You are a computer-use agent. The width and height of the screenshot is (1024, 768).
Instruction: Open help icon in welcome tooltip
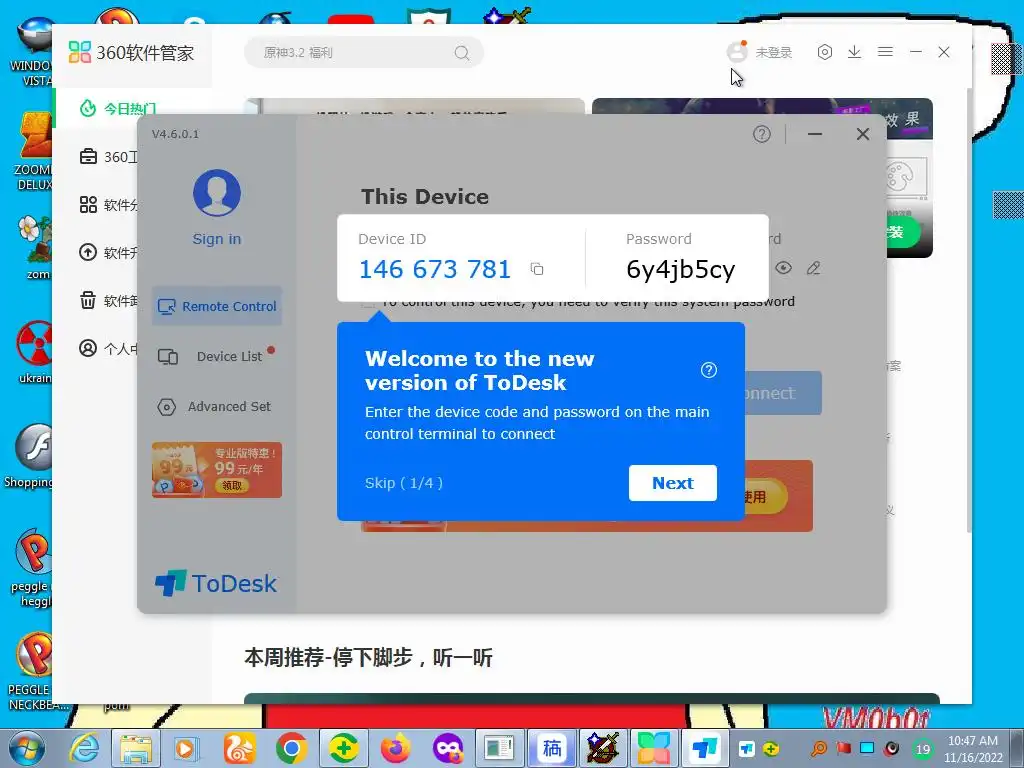click(709, 370)
